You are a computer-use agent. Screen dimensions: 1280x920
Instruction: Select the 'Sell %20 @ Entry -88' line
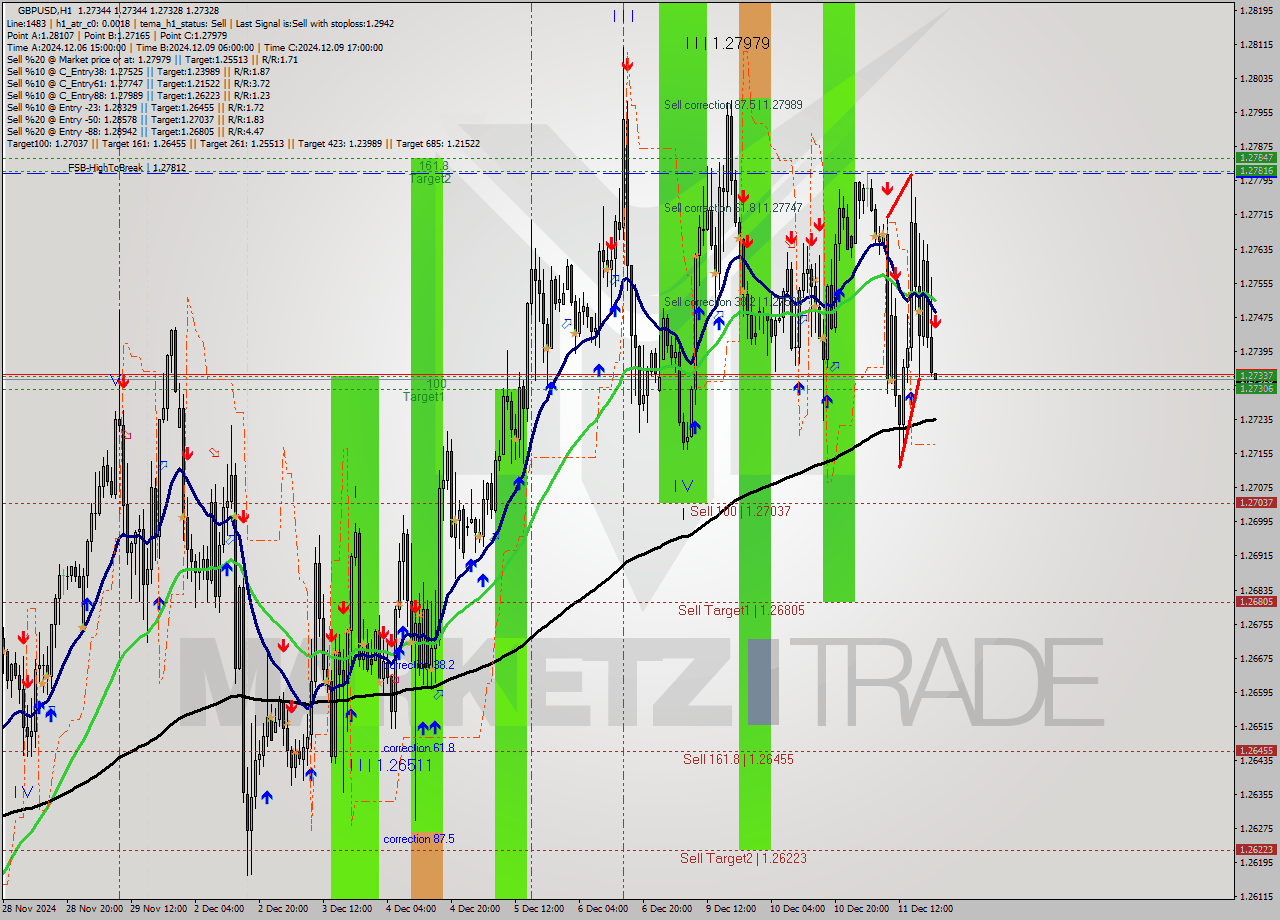[135, 131]
